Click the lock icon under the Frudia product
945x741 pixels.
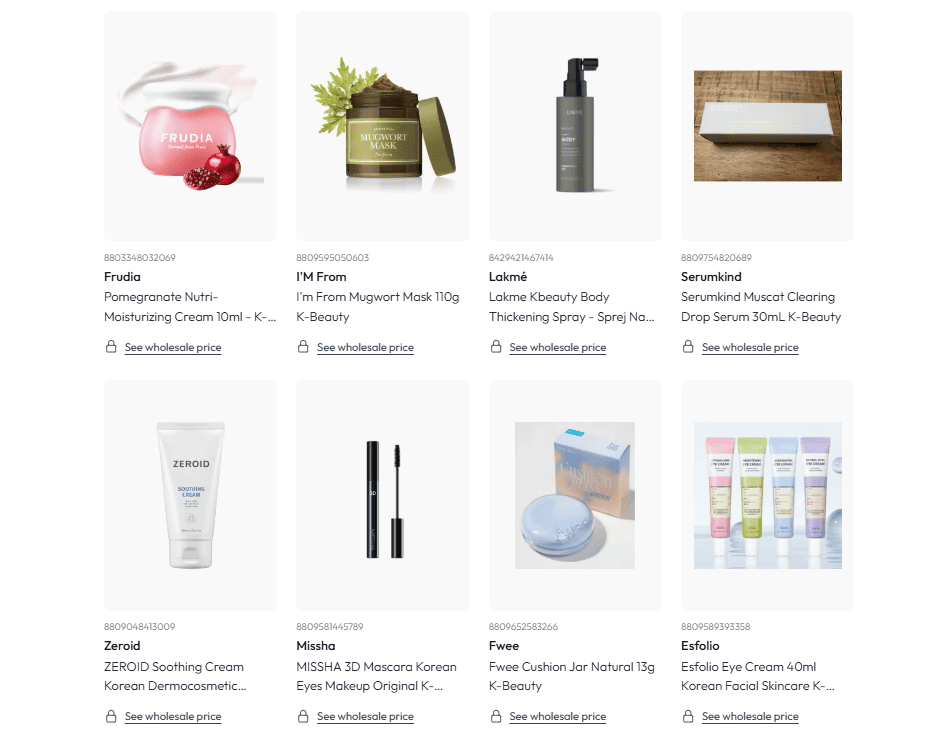coord(111,347)
